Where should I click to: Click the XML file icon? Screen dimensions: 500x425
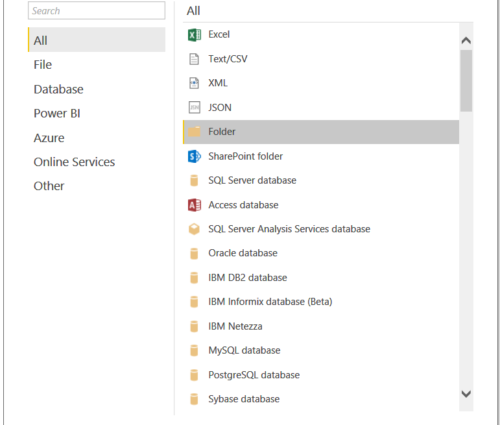coord(194,83)
